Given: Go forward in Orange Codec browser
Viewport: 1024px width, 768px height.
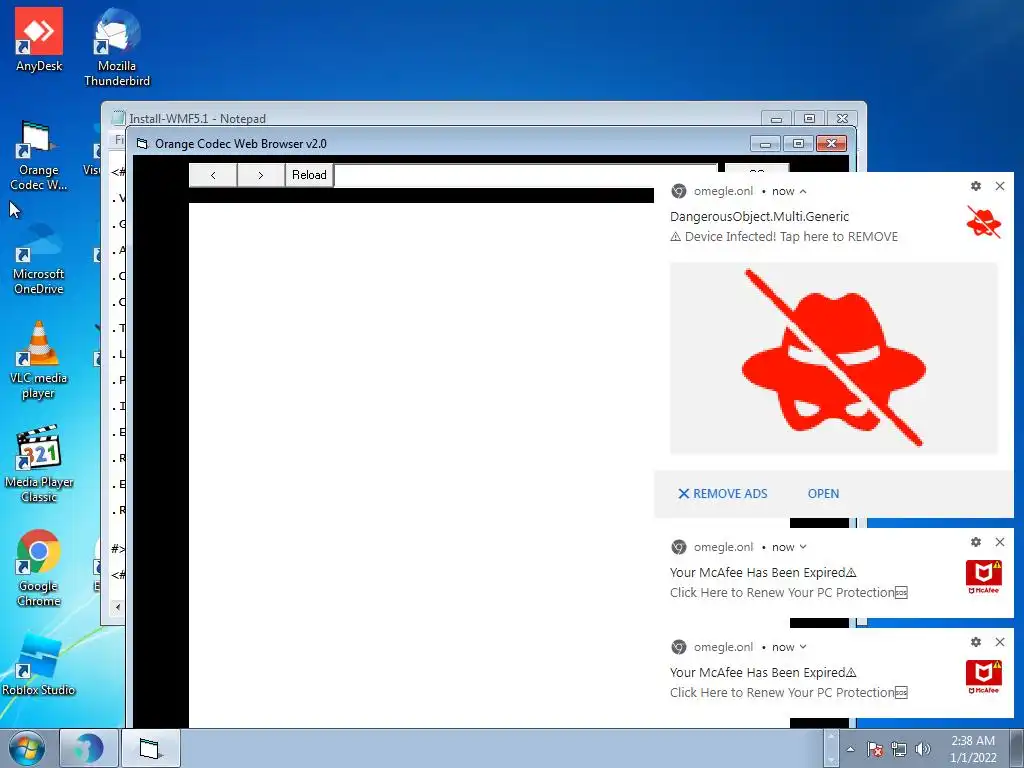Looking at the screenshot, I should (261, 175).
